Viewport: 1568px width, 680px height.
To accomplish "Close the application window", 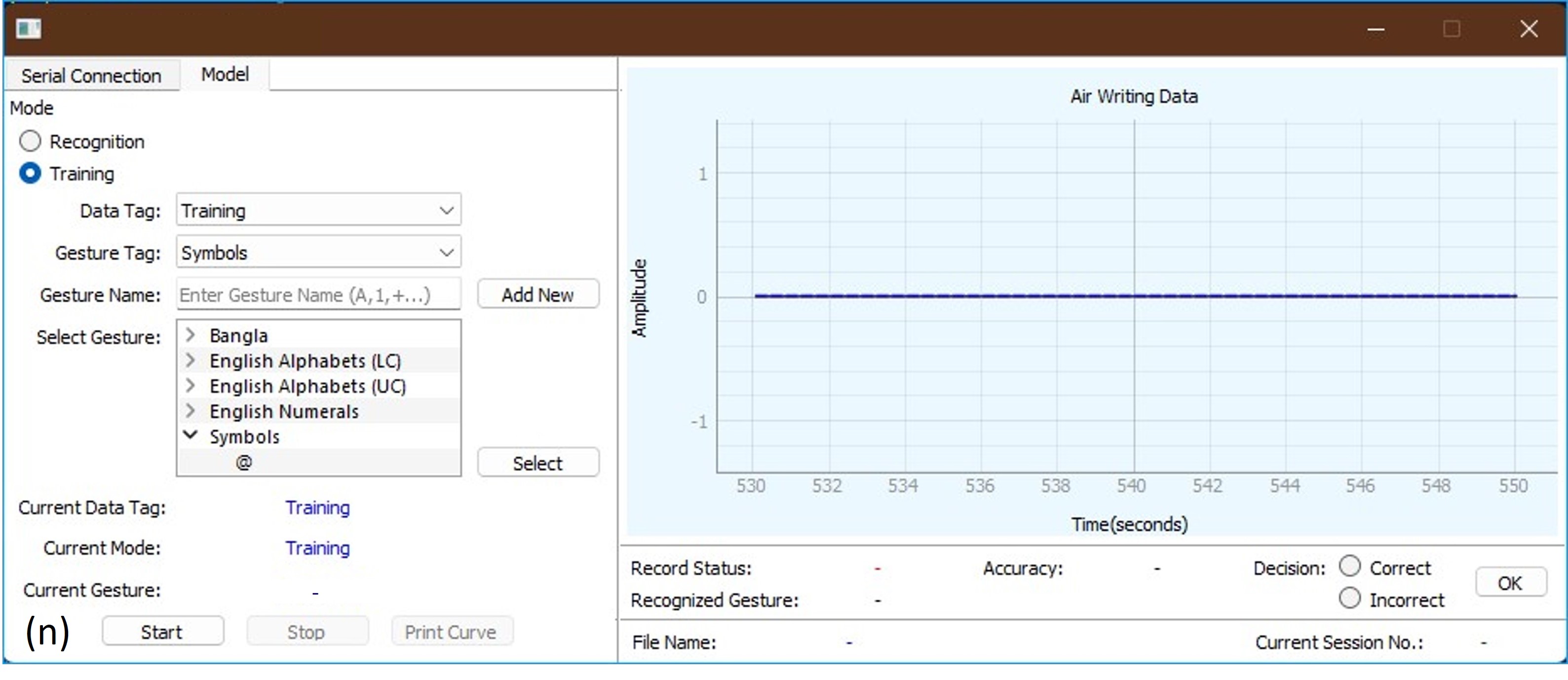I will click(x=1529, y=29).
